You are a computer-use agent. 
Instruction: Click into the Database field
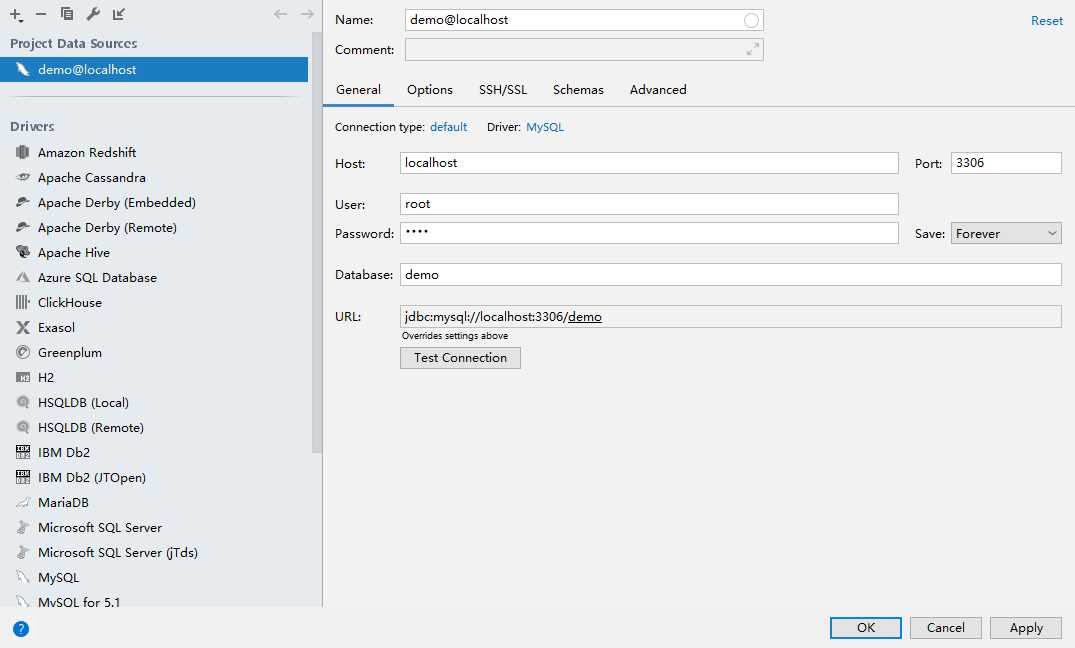(x=731, y=274)
